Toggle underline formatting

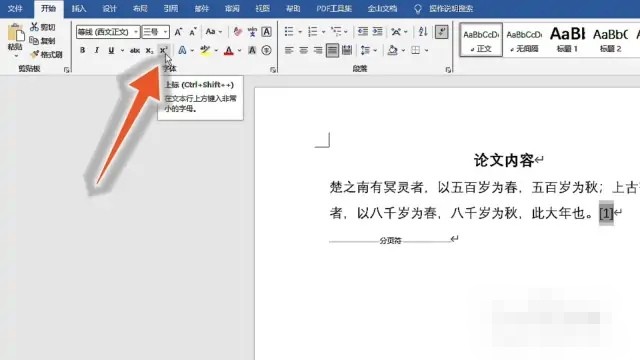pos(111,50)
